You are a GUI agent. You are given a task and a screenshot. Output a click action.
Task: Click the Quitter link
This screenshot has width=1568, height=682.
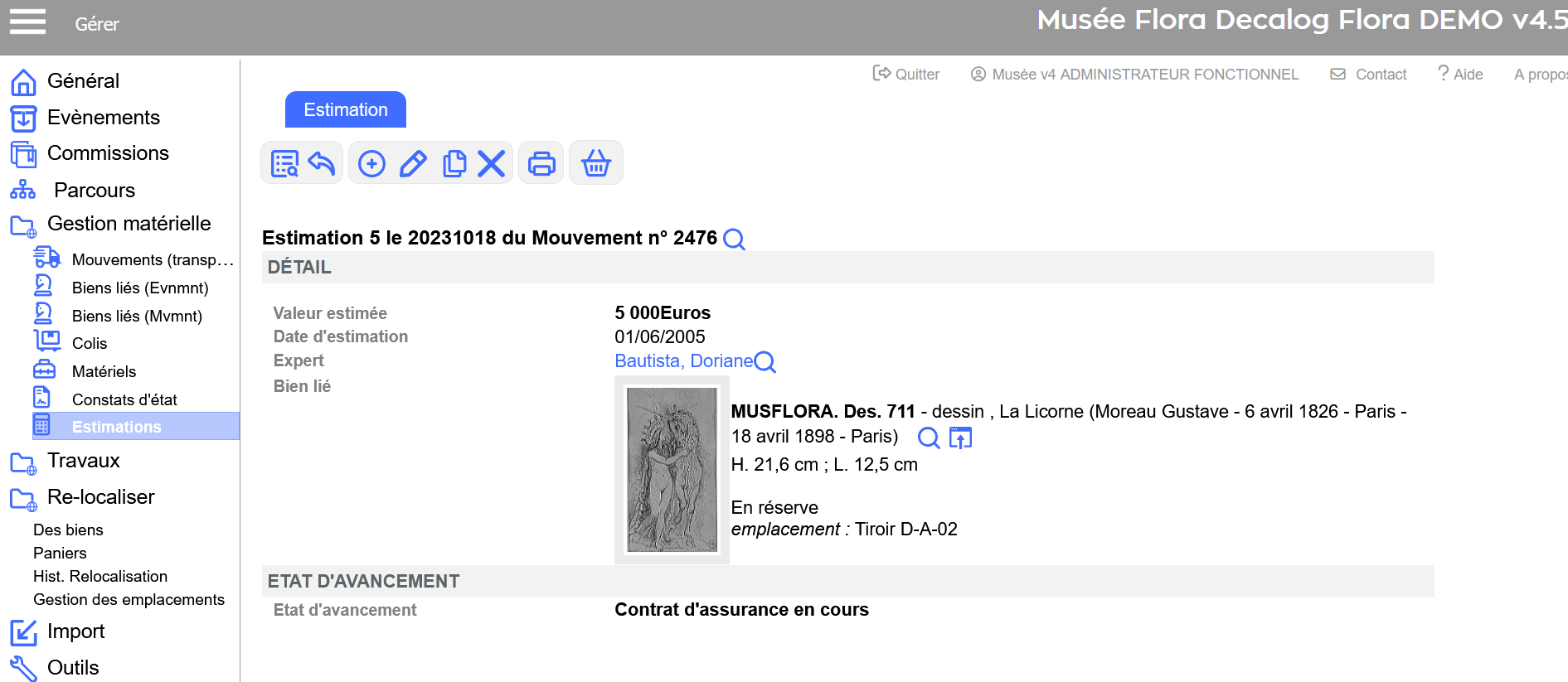pos(906,75)
